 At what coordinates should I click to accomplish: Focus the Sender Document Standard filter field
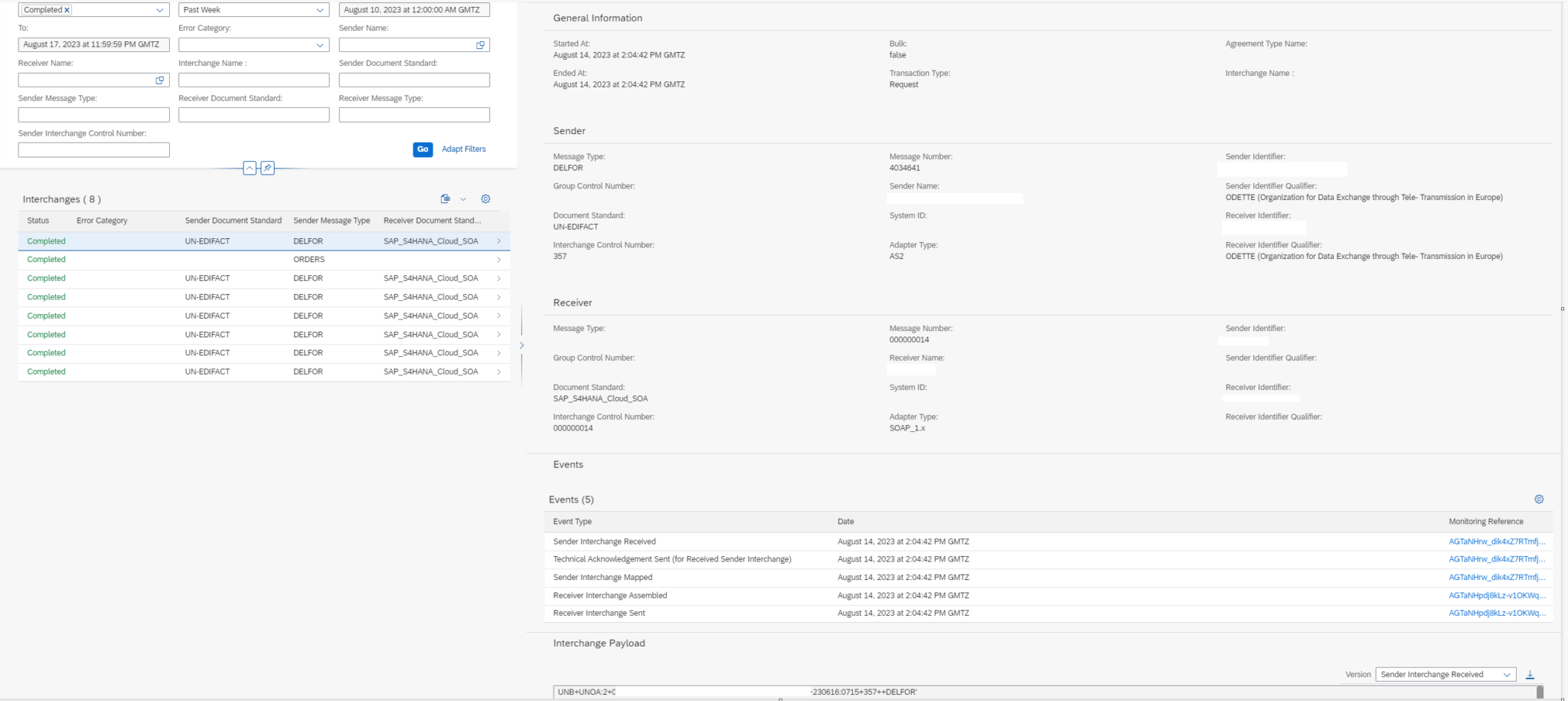pyautogui.click(x=414, y=80)
